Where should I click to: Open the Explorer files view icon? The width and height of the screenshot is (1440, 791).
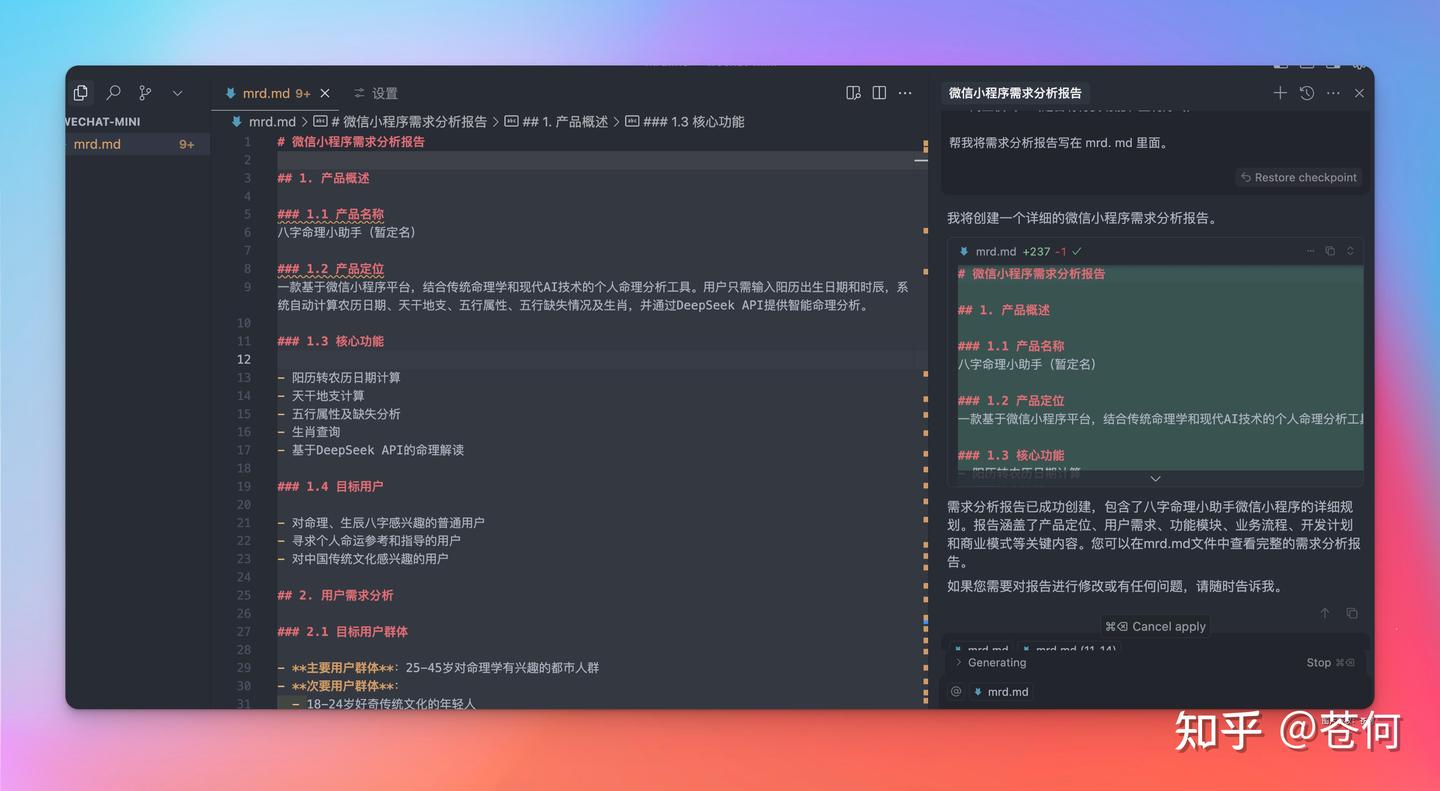click(81, 93)
